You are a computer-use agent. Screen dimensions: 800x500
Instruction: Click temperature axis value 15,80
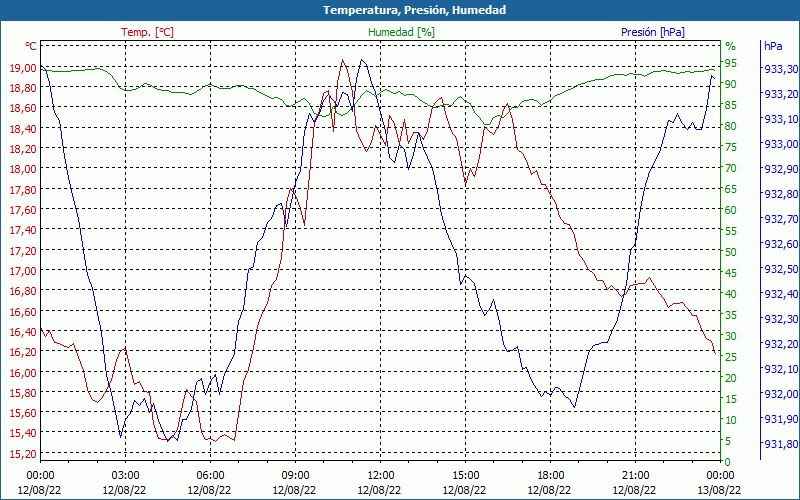tap(23, 393)
